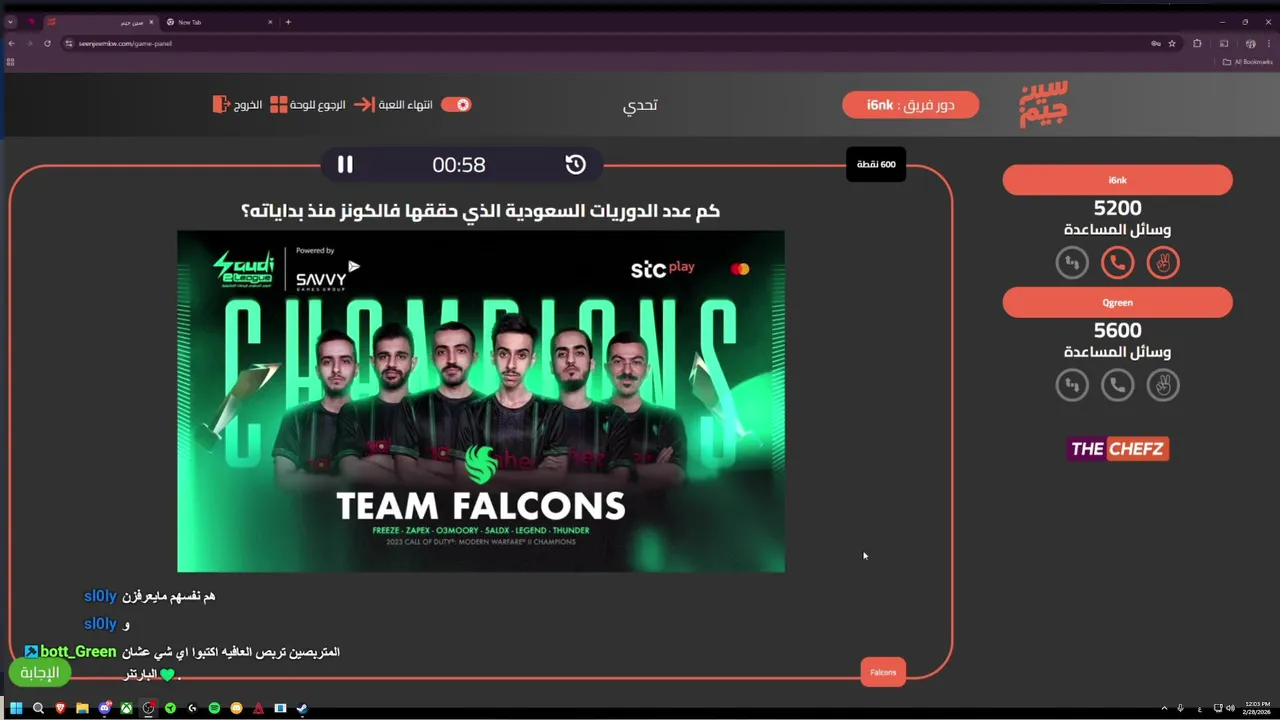This screenshot has height=720, width=1280.
Task: Open the Windows Start menu
Action: [16, 708]
